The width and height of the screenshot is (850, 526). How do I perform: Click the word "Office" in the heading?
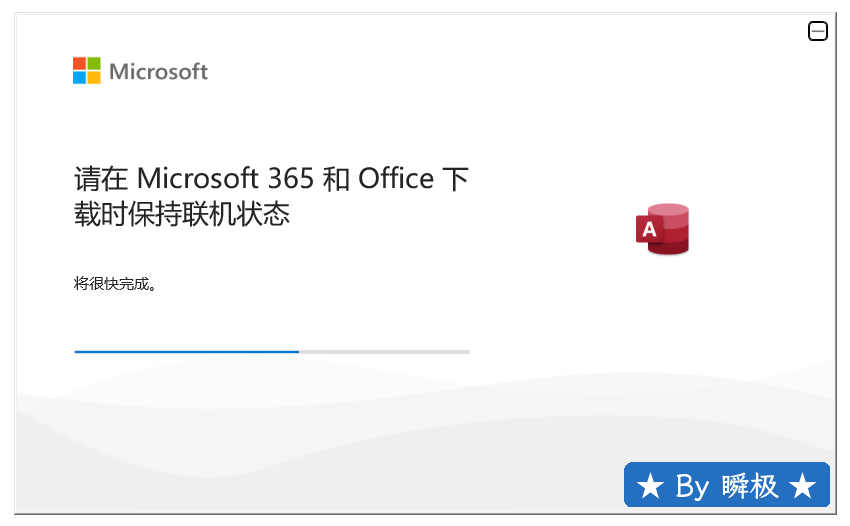click(396, 179)
